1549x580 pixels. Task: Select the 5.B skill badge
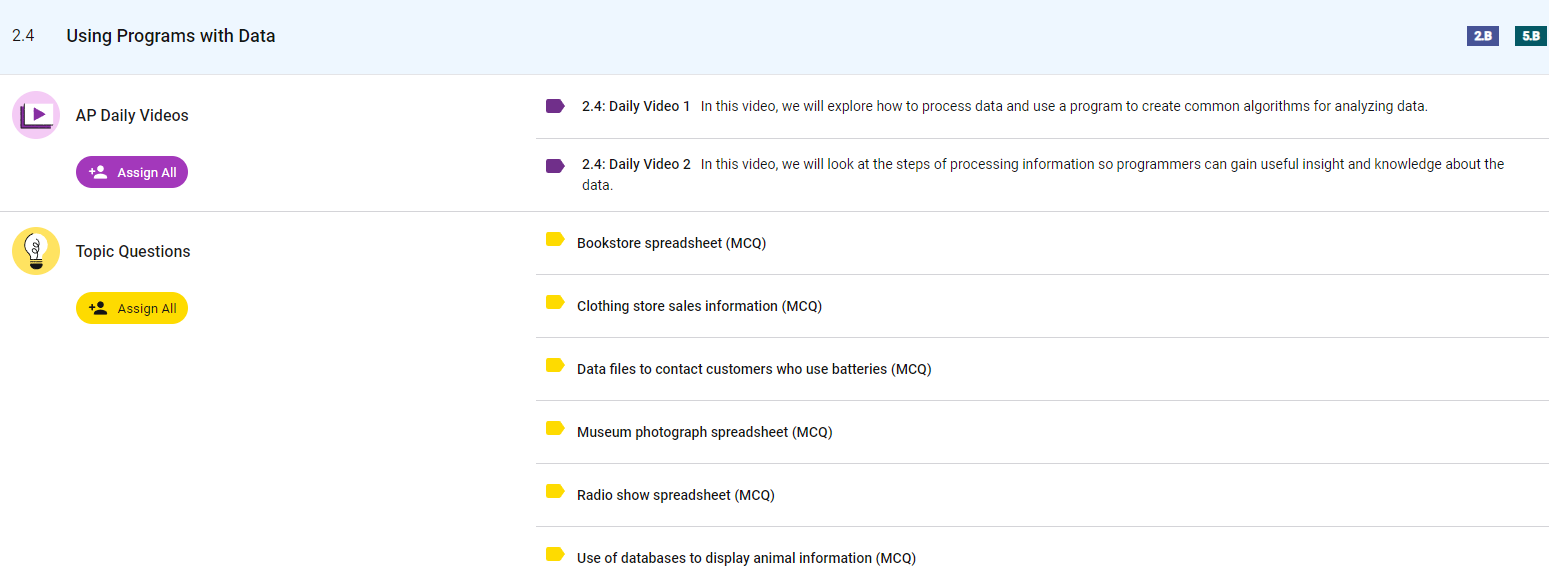(1530, 36)
